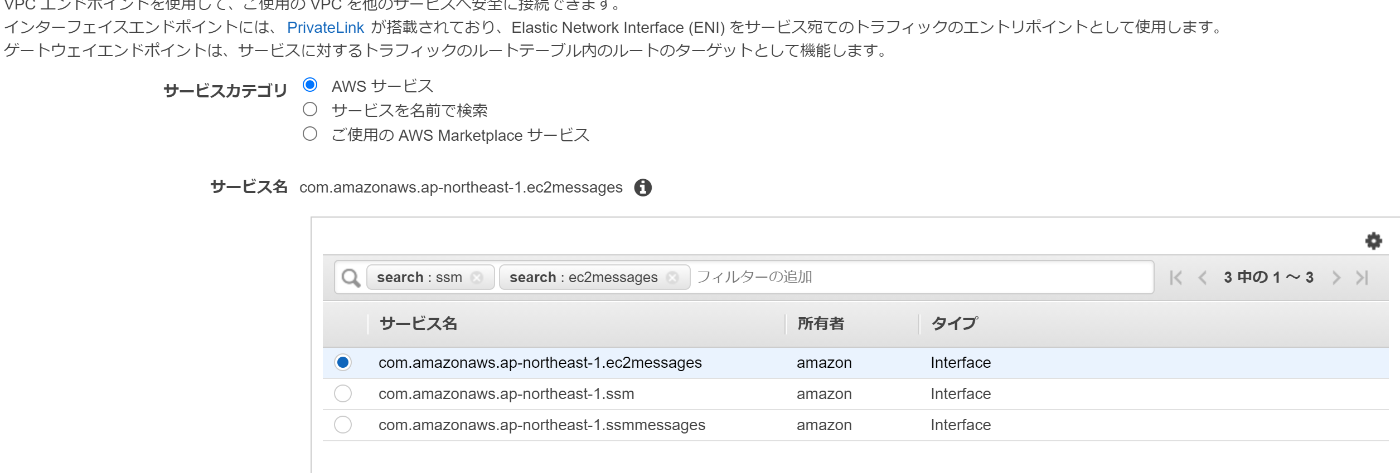Image resolution: width=1400 pixels, height=473 pixels.
Task: Select com.amazonaws.ap-northeast-1.ssm service radio
Action: pos(343,394)
